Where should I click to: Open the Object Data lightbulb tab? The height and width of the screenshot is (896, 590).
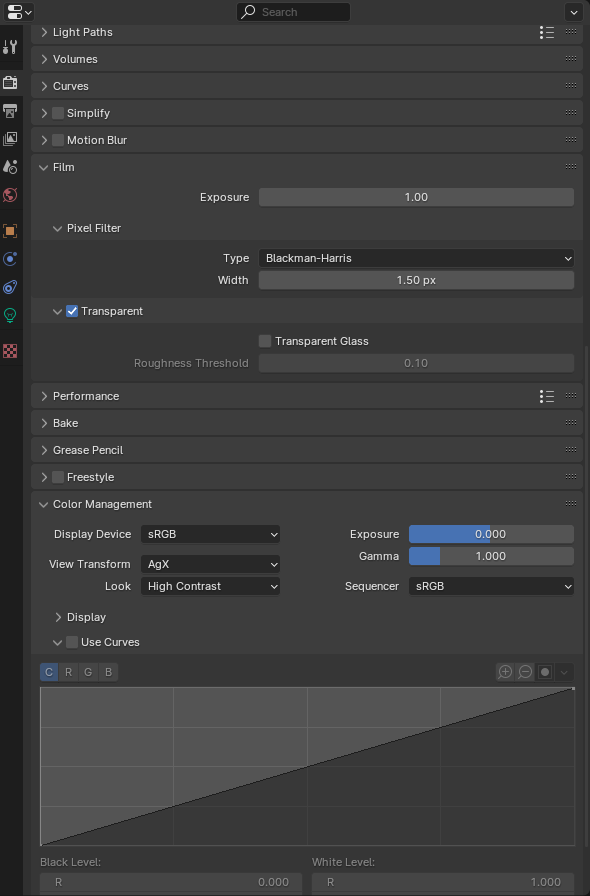coord(10,315)
